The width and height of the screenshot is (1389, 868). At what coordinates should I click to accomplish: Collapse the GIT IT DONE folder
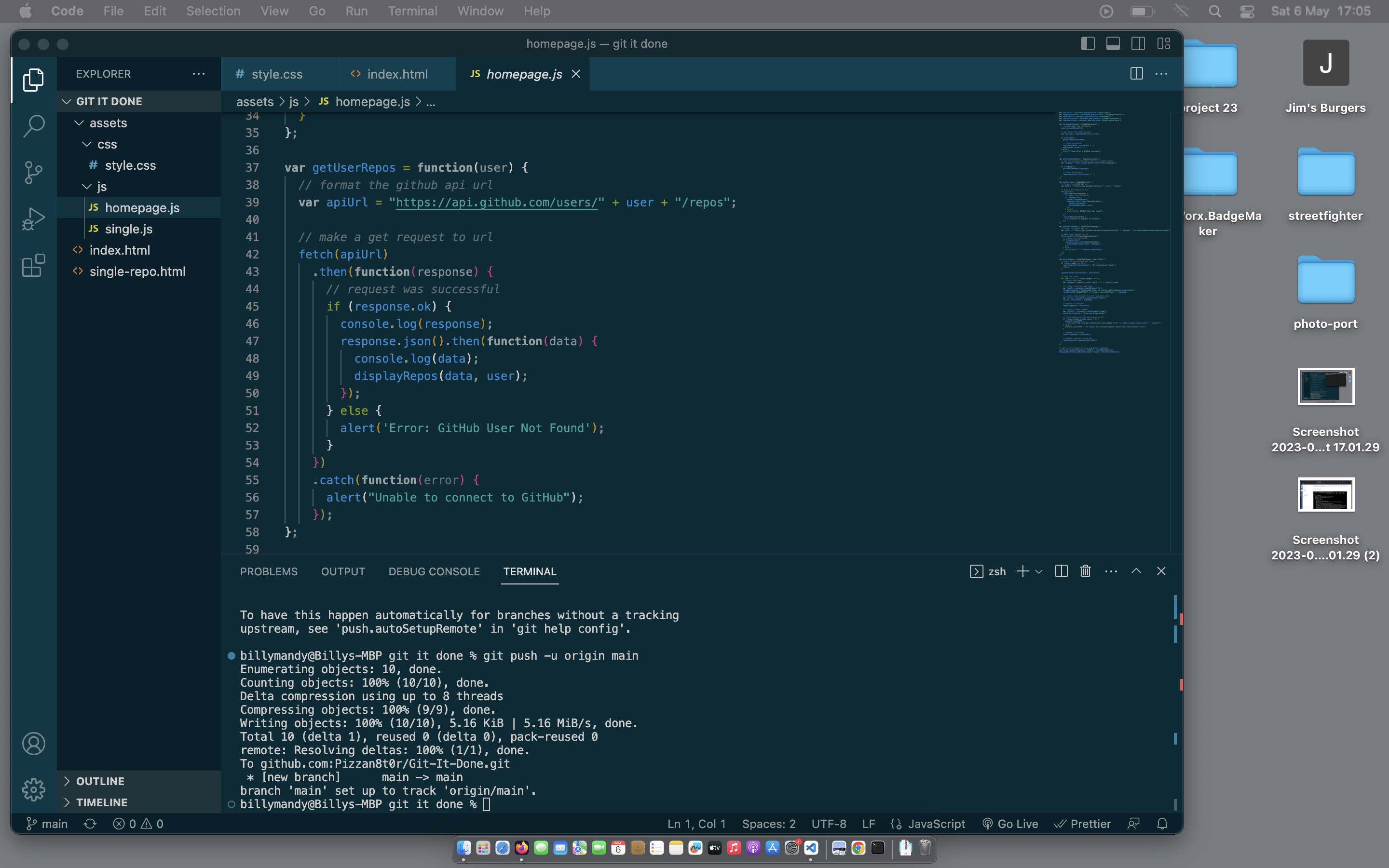[67, 101]
